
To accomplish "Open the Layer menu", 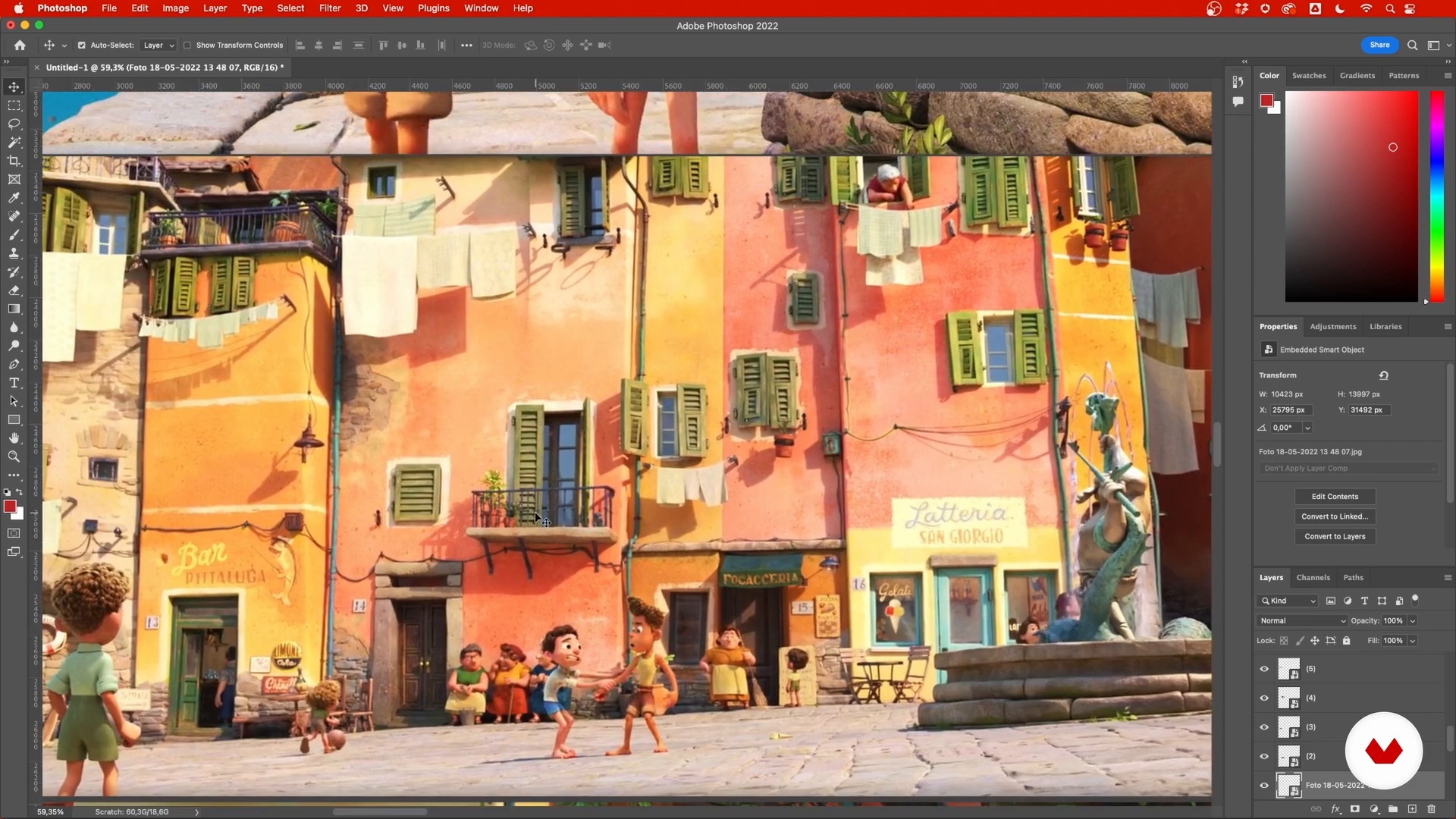I will click(215, 8).
